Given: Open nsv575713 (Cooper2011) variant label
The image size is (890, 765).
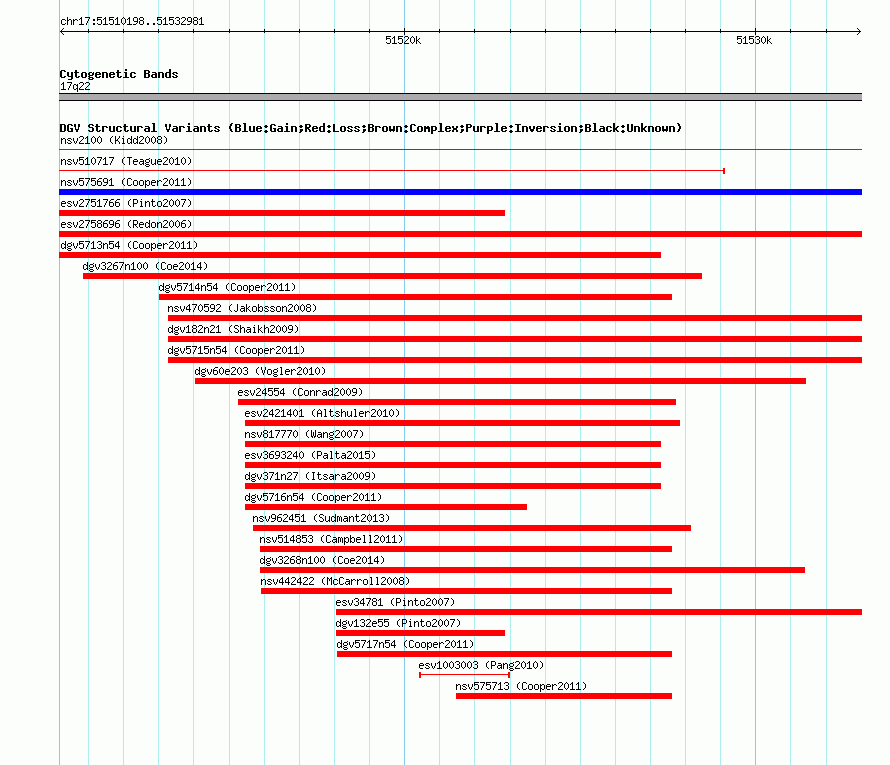Looking at the screenshot, I should (x=521, y=686).
